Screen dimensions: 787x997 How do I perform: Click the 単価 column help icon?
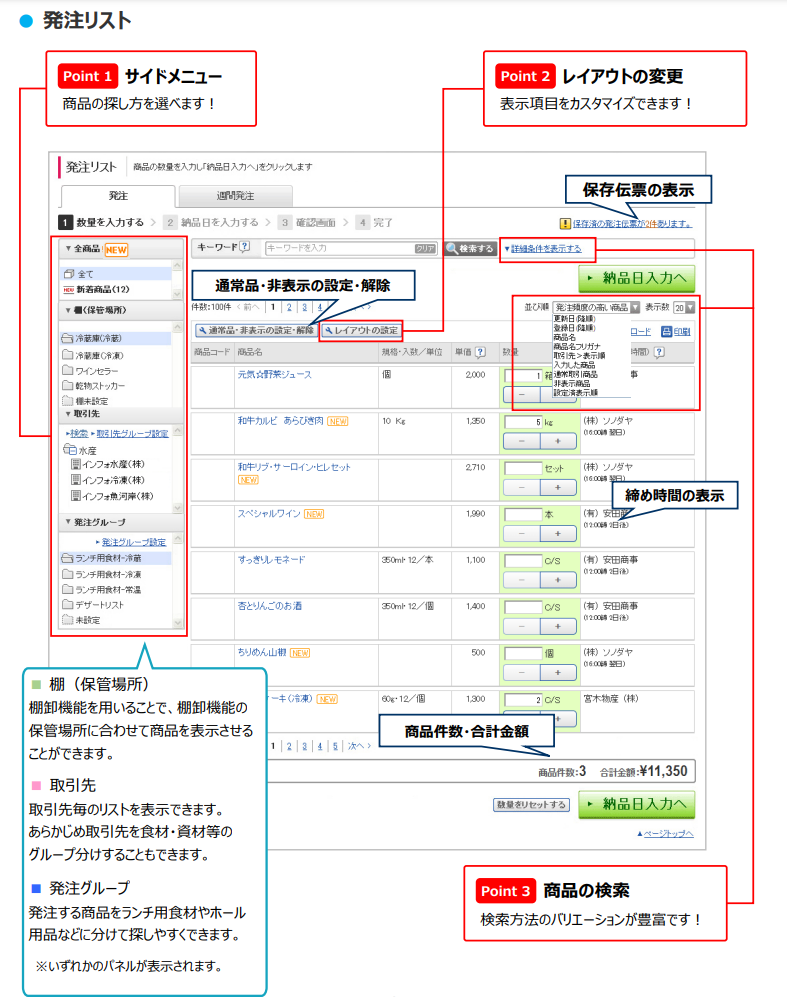tap(480, 352)
